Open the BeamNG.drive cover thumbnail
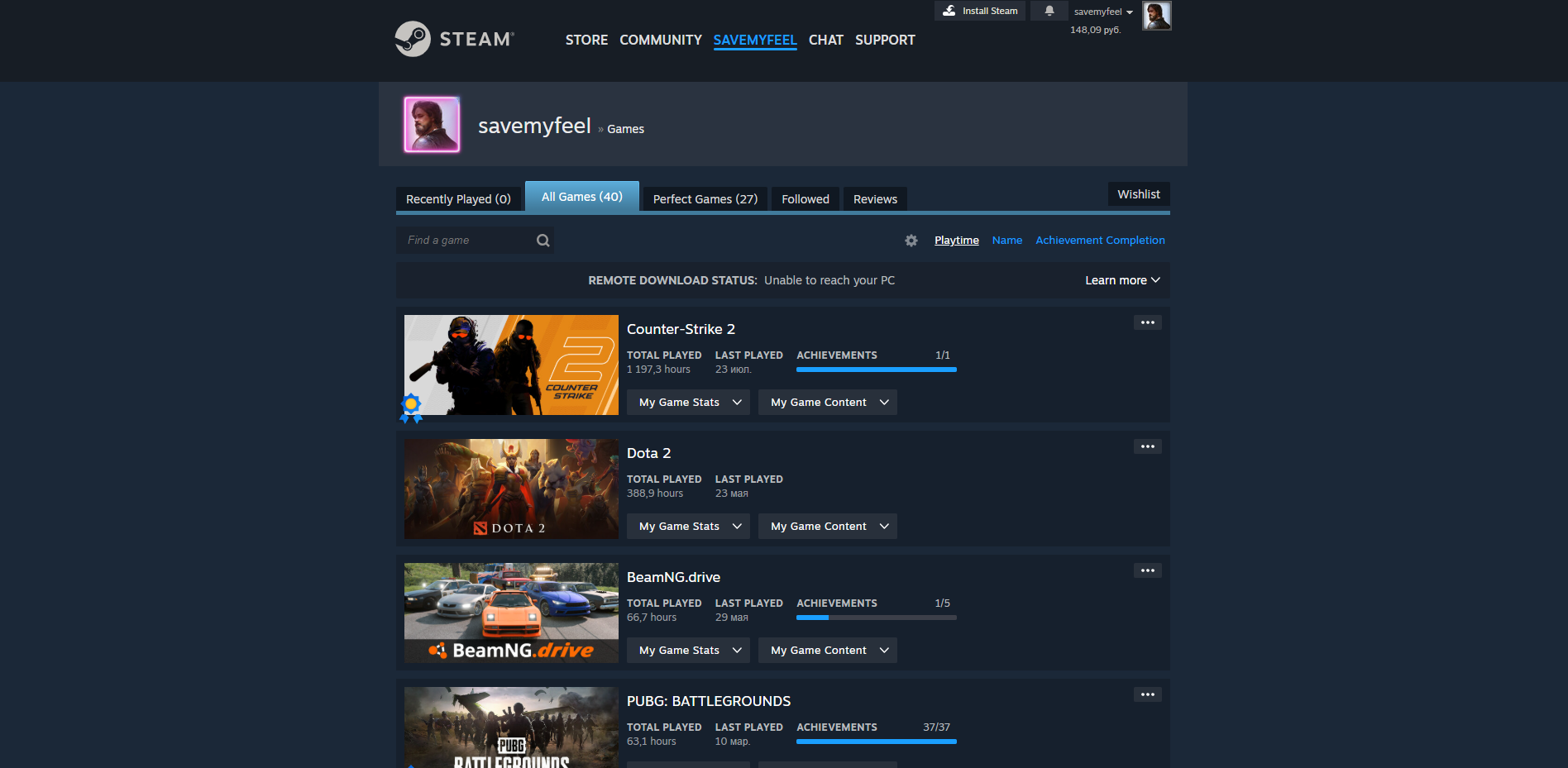 point(511,613)
